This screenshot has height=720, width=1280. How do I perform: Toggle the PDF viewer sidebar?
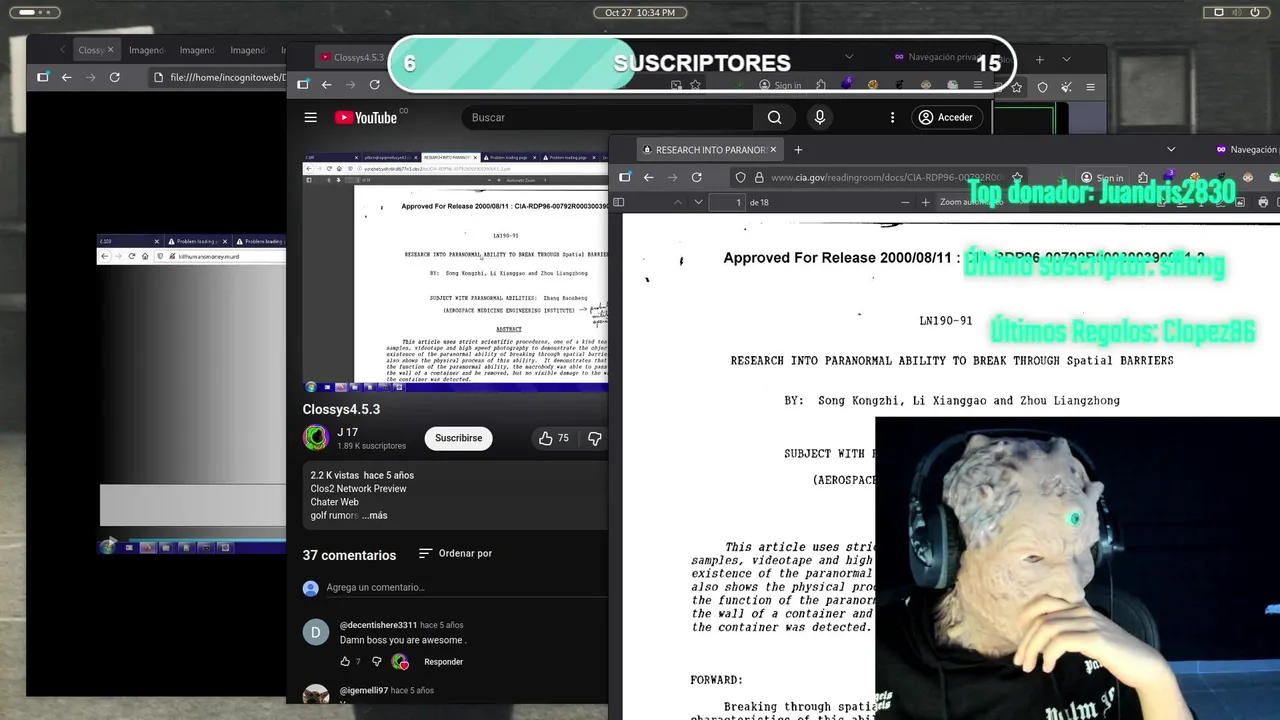click(619, 202)
